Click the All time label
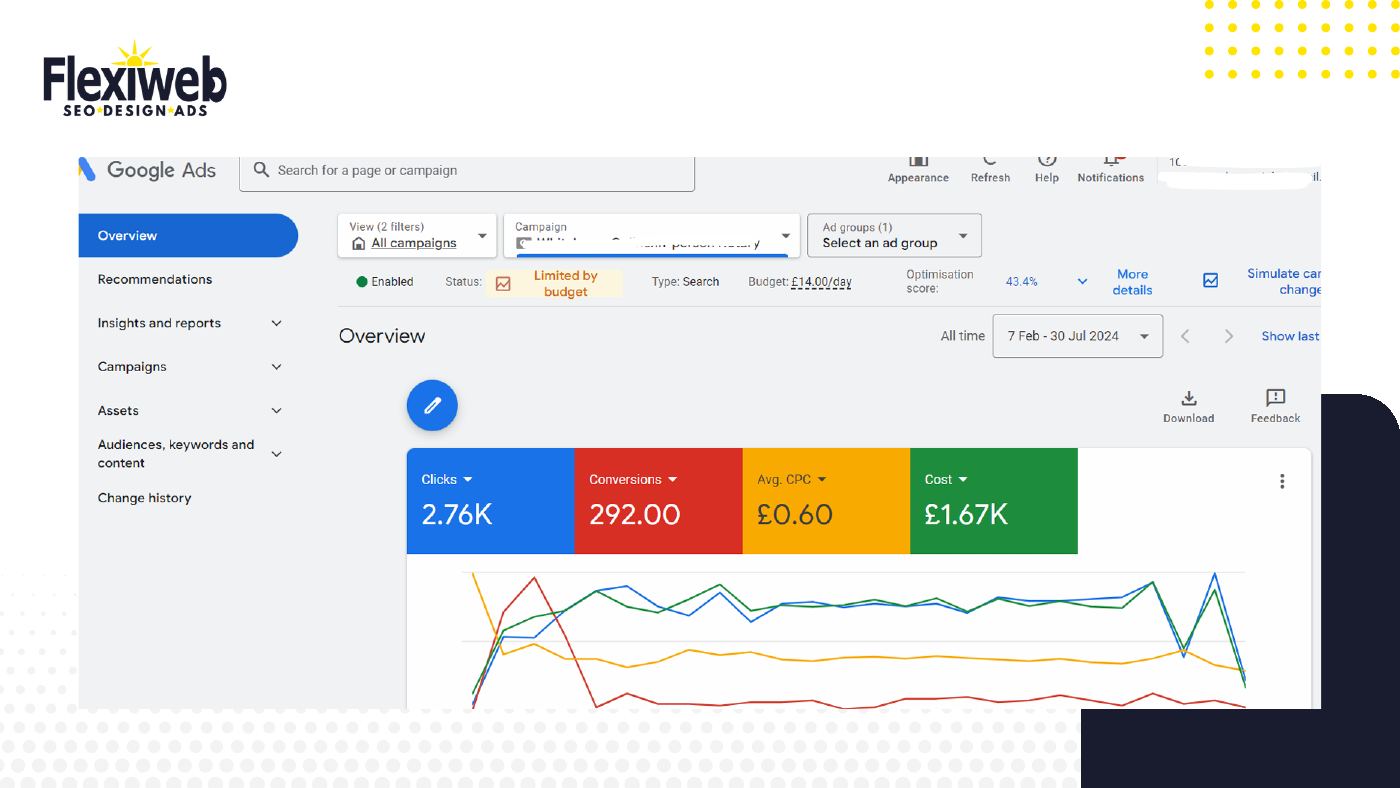The image size is (1400, 788). pyautogui.click(x=963, y=336)
